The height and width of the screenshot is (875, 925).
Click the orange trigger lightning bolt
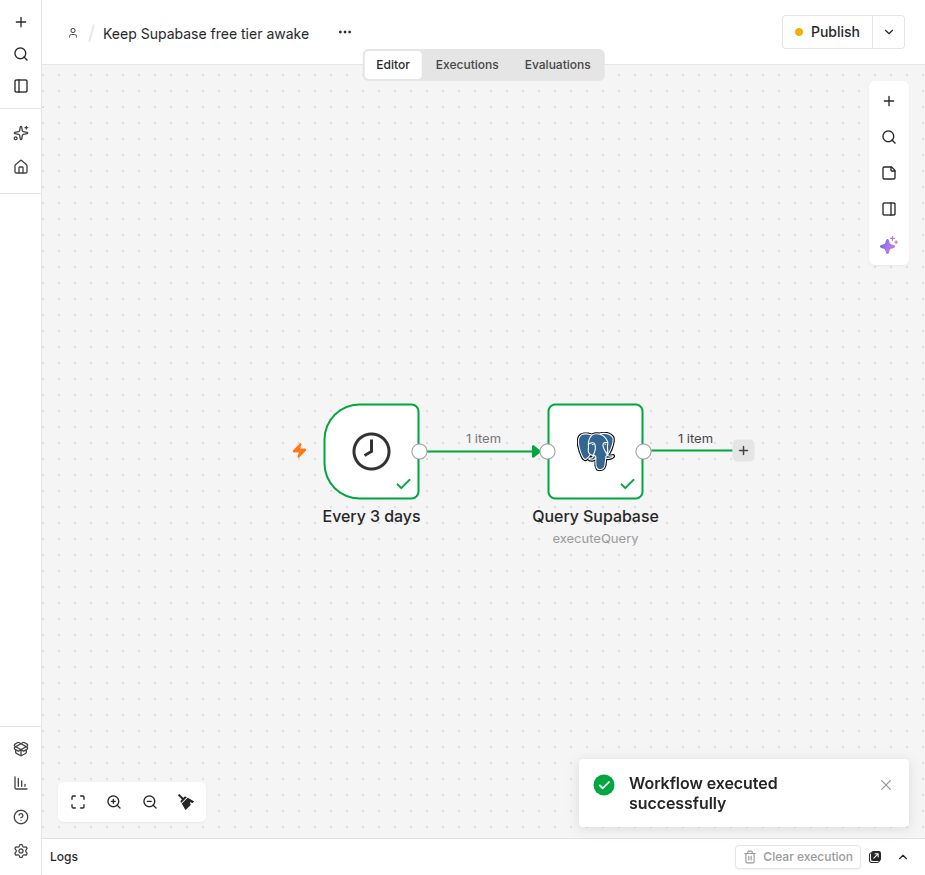pos(300,451)
